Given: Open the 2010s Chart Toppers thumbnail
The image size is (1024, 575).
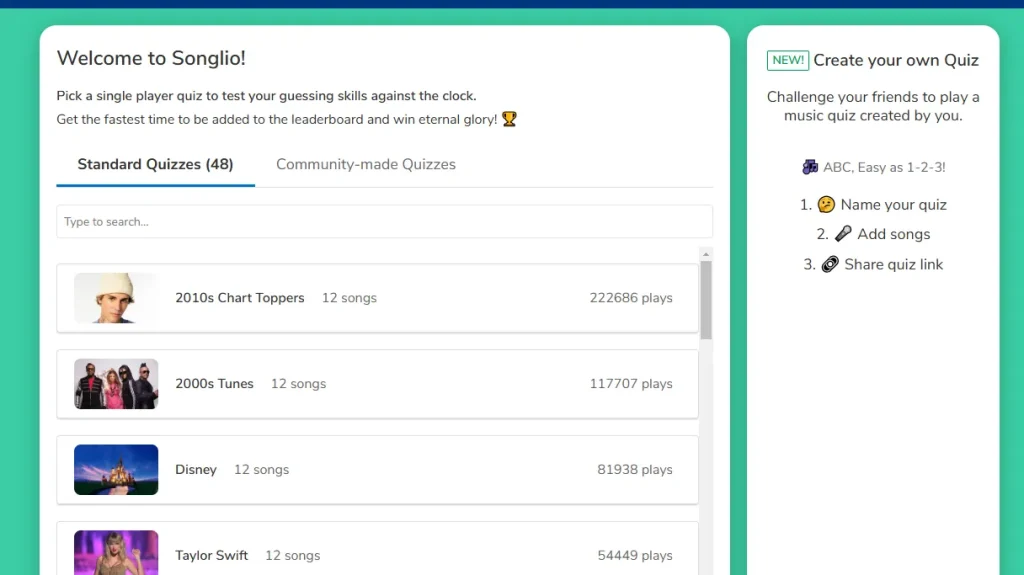Looking at the screenshot, I should point(116,298).
